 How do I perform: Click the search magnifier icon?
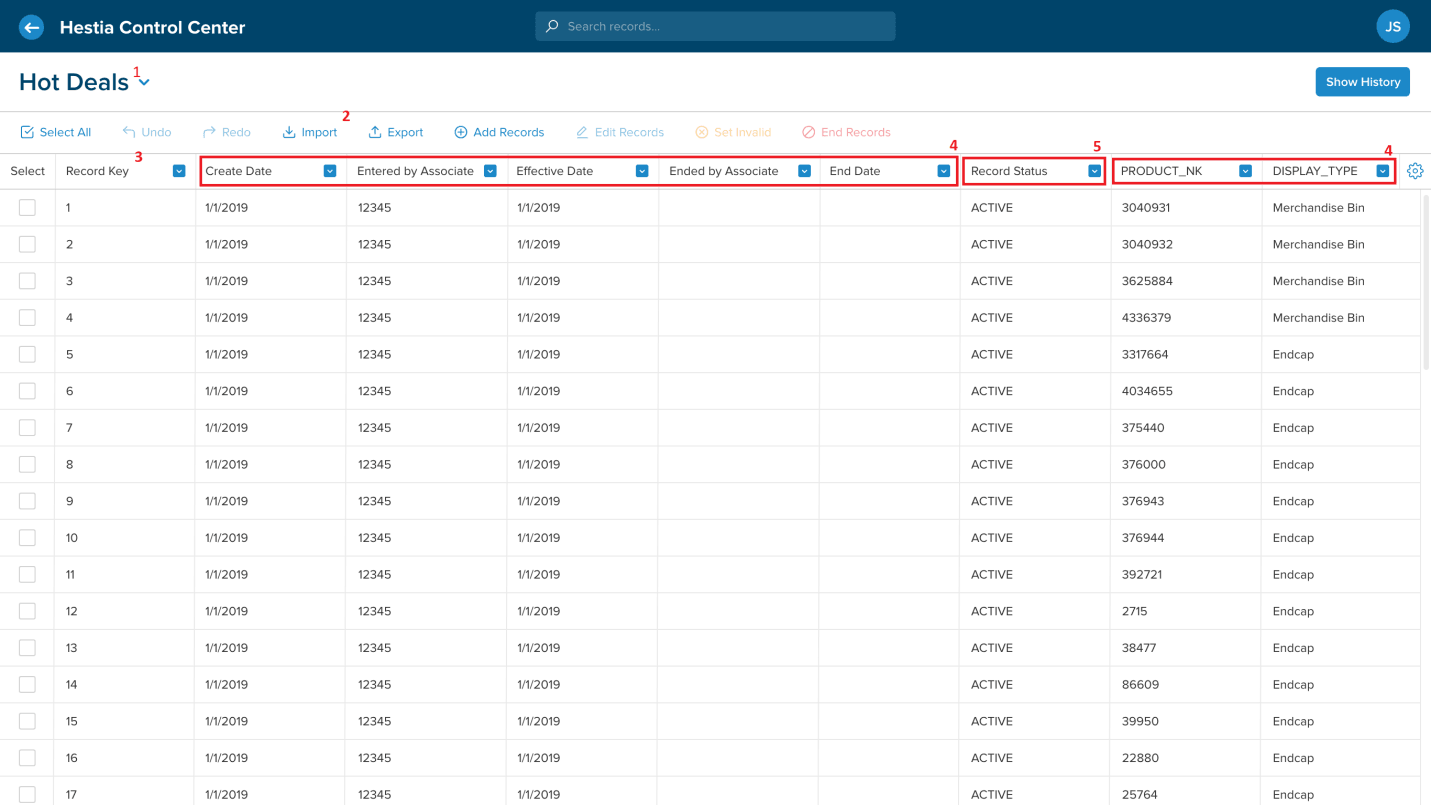(x=552, y=27)
